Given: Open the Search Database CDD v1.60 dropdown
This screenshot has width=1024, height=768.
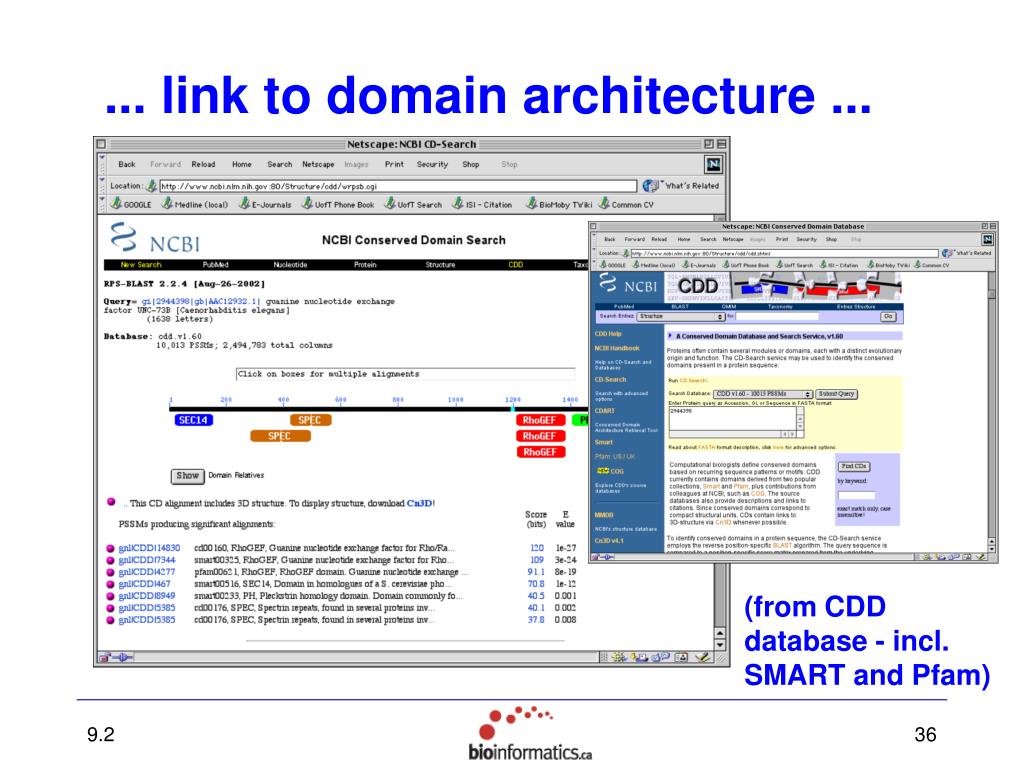Looking at the screenshot, I should click(x=763, y=394).
